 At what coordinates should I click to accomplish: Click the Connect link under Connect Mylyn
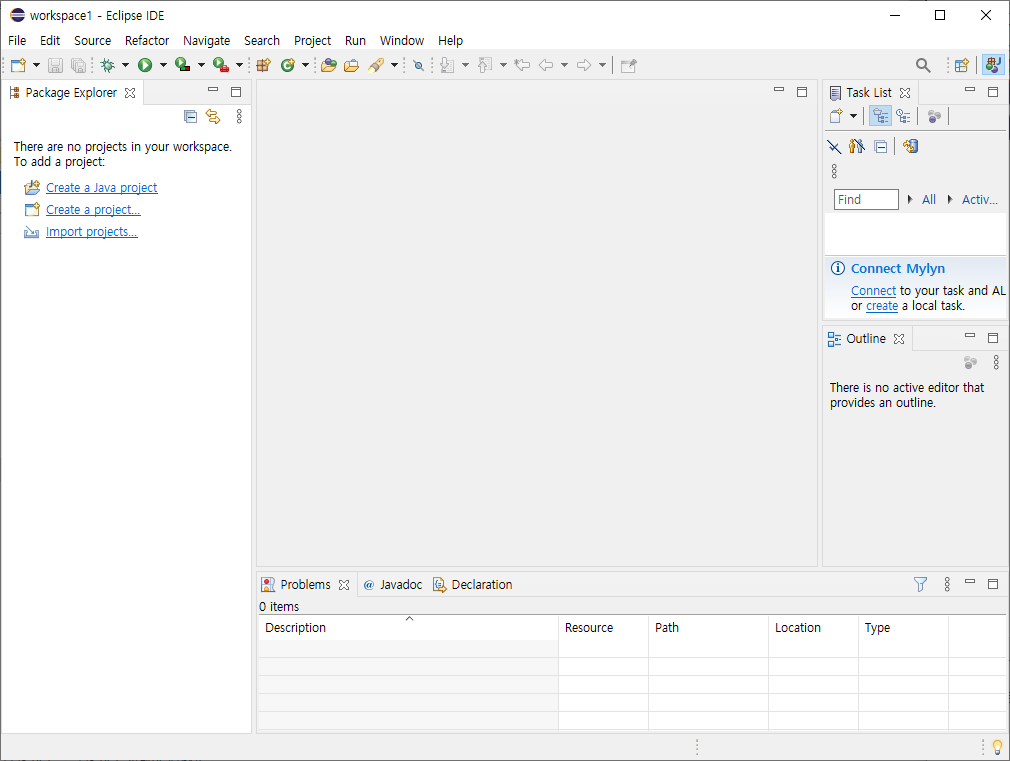tap(873, 291)
